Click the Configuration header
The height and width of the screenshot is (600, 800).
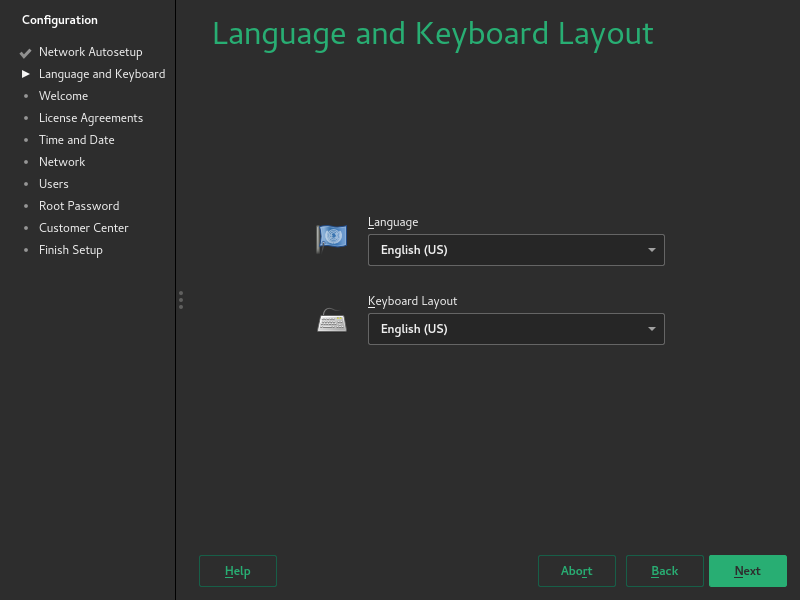click(x=60, y=19)
